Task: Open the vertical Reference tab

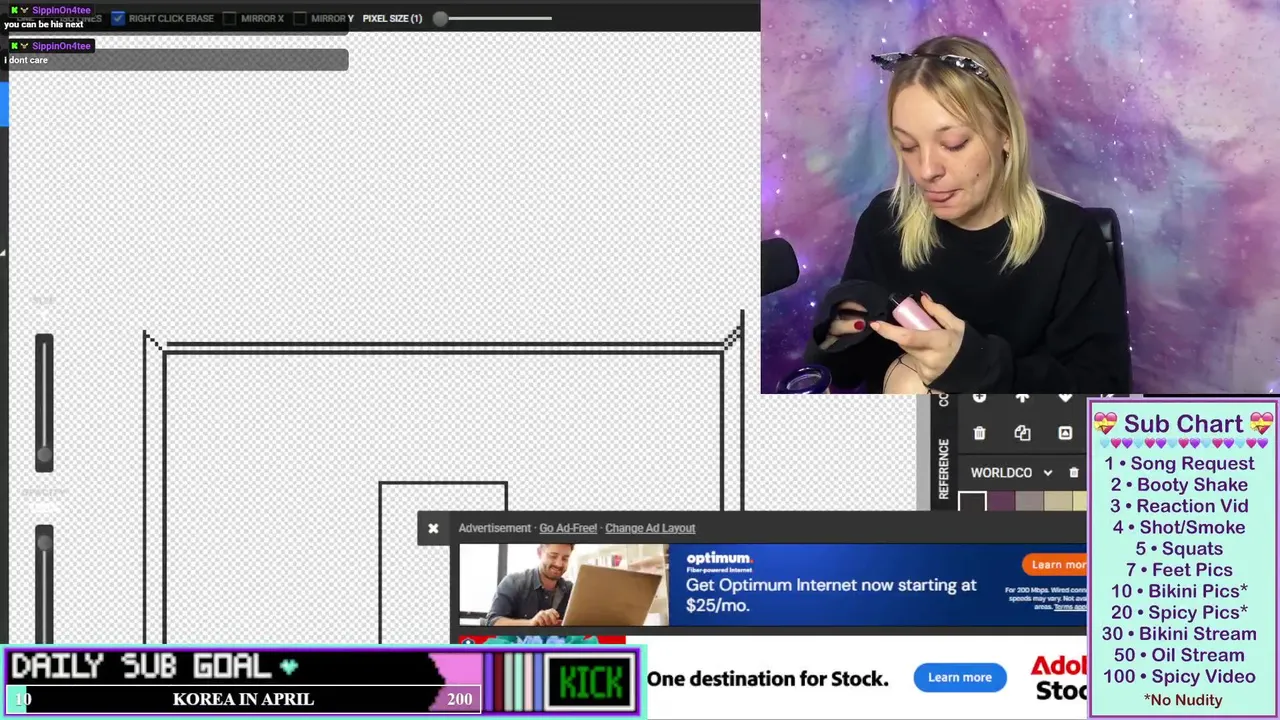Action: 944,469
